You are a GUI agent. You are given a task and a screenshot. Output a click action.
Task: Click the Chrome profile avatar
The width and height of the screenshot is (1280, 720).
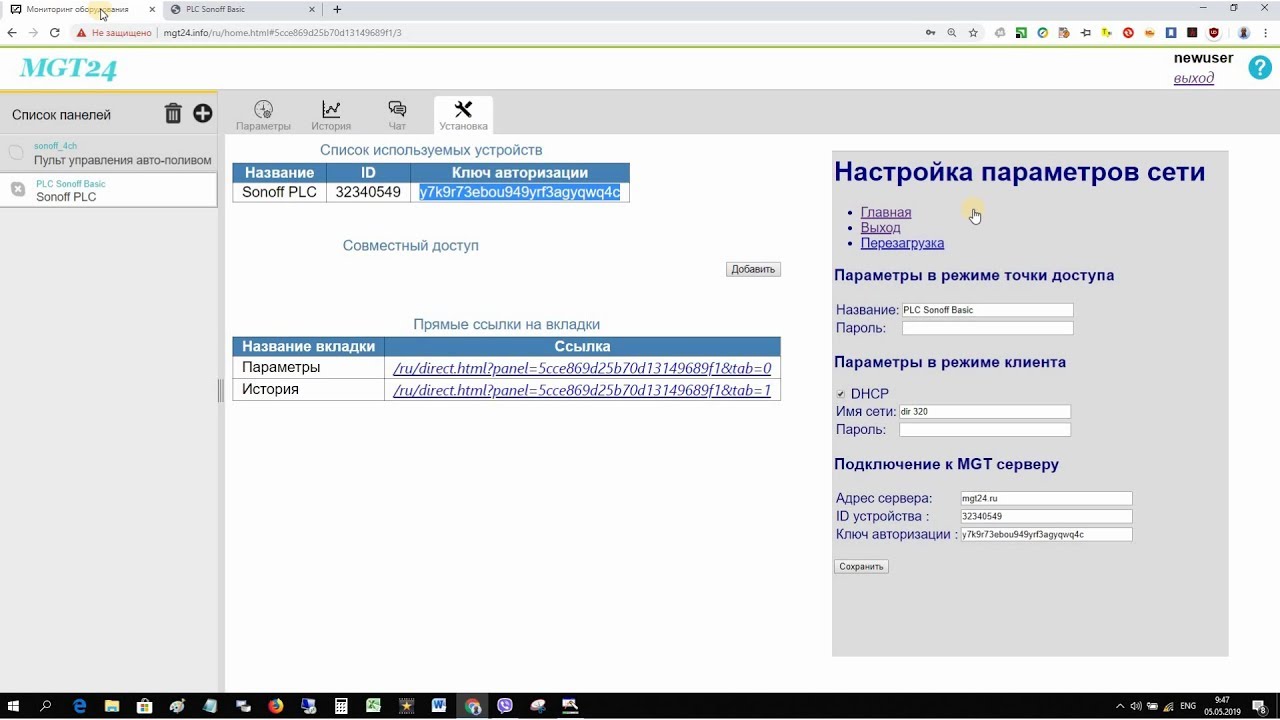coord(1242,33)
